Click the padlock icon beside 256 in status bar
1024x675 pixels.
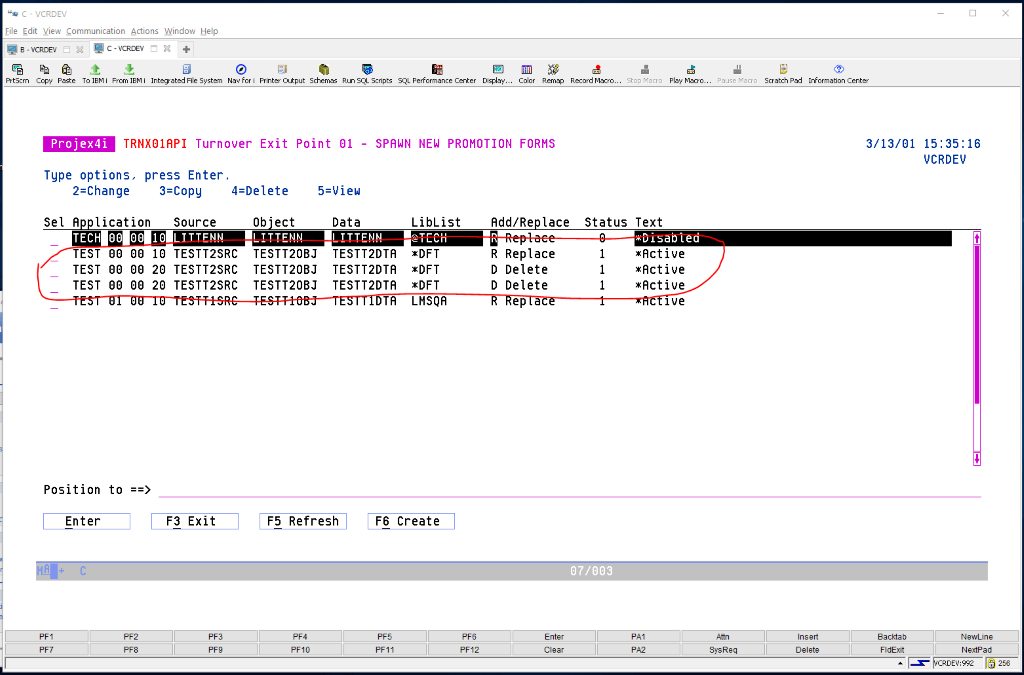point(991,663)
